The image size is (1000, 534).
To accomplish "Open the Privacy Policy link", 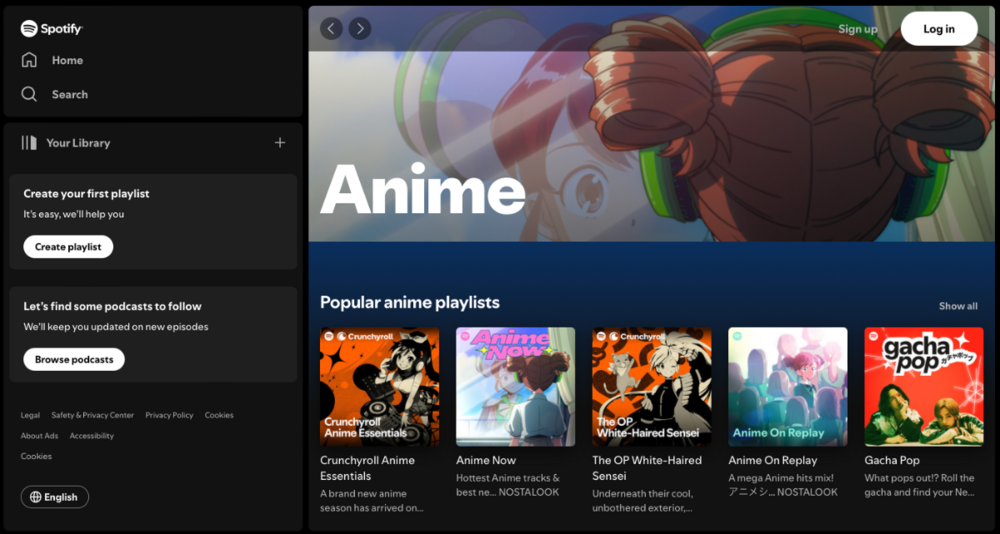I will coord(169,415).
